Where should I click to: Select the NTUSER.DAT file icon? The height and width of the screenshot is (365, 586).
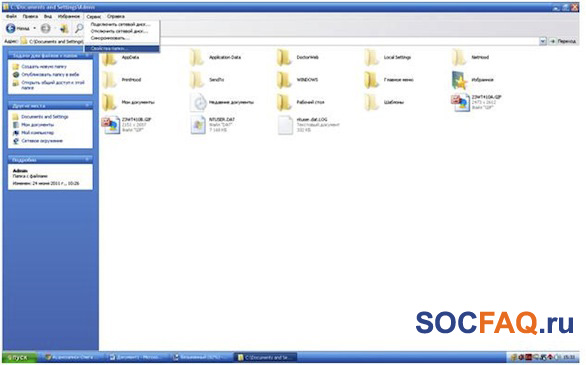tap(198, 125)
